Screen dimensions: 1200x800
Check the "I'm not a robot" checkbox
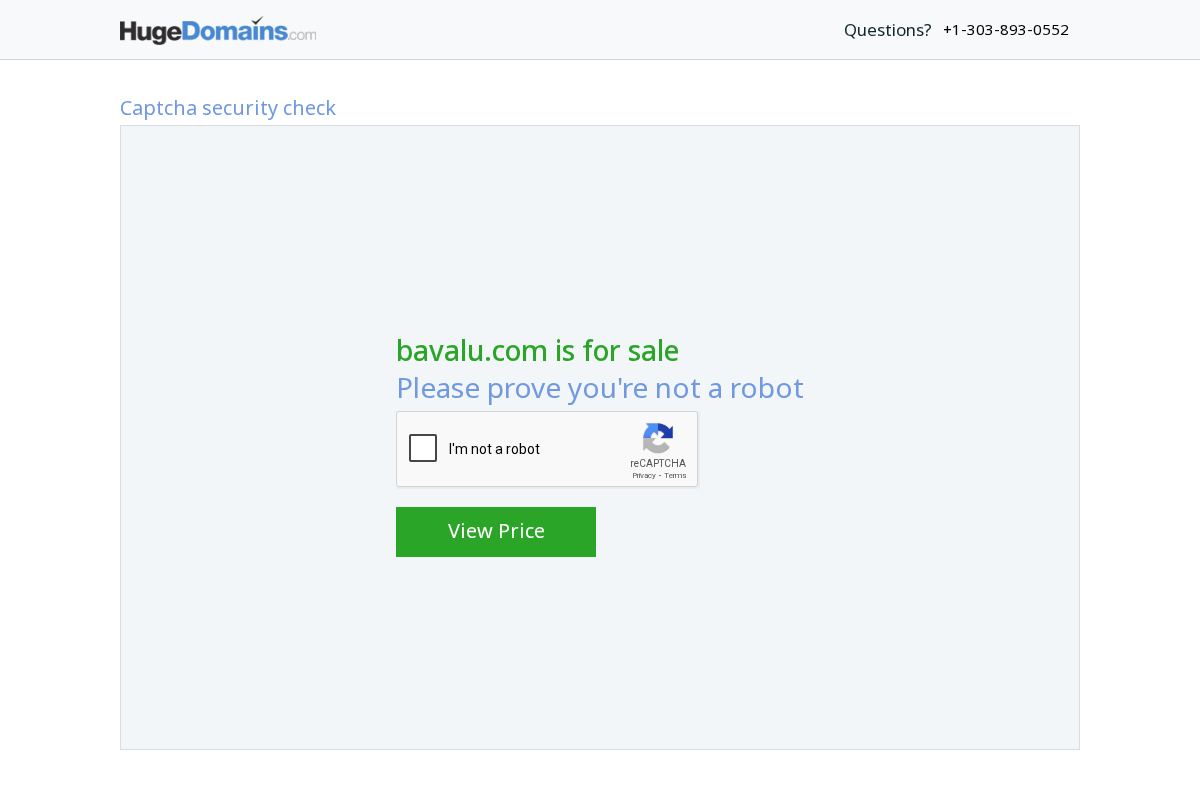coord(423,448)
